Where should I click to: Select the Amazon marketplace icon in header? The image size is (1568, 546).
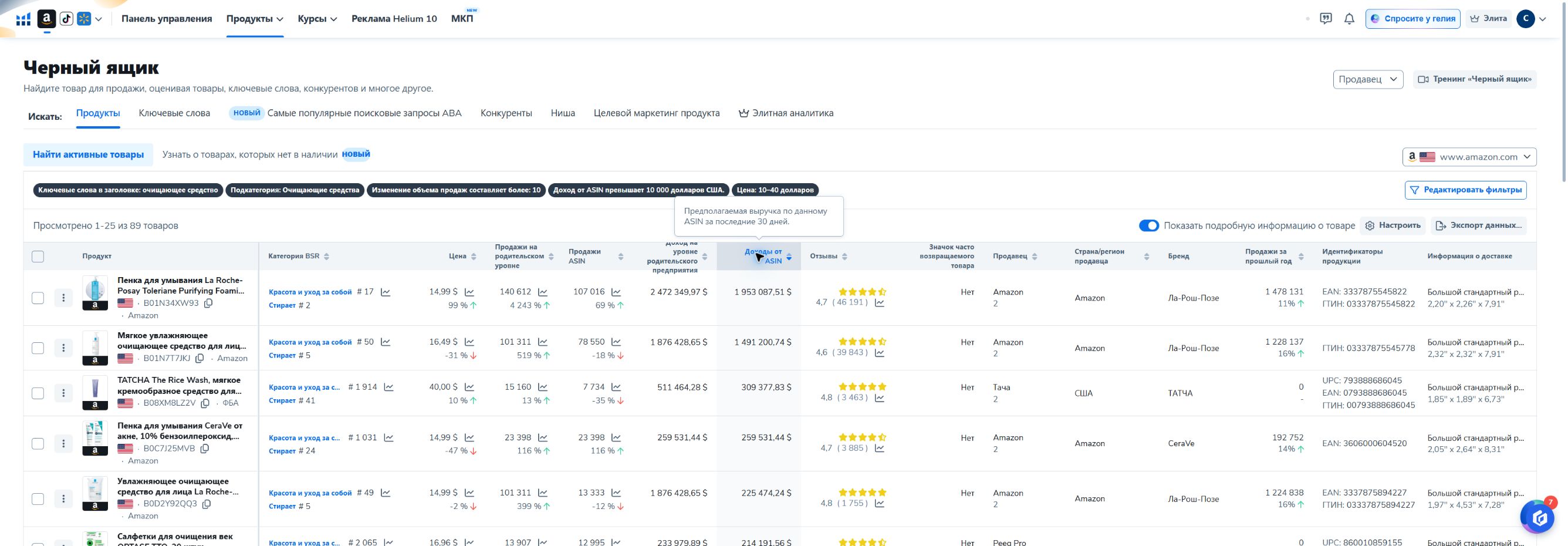47,19
